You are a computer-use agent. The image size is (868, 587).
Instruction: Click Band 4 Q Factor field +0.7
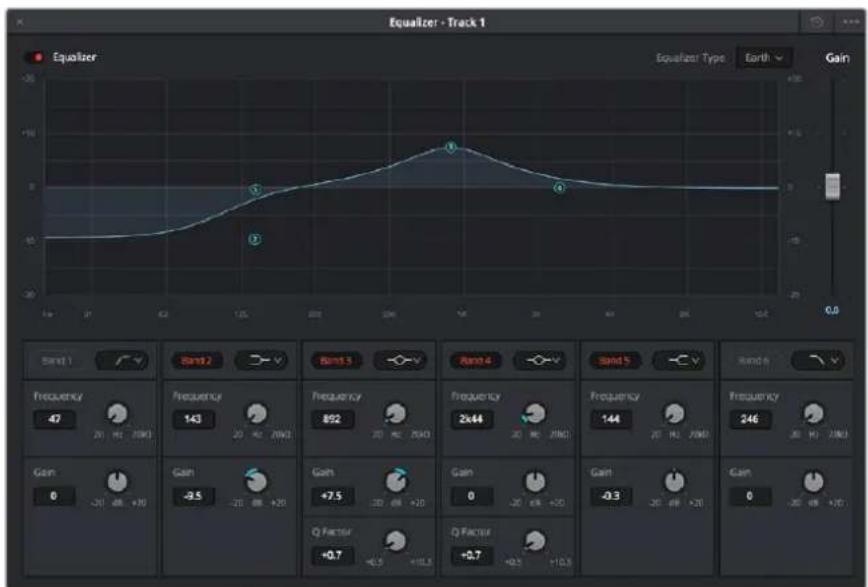(x=472, y=555)
